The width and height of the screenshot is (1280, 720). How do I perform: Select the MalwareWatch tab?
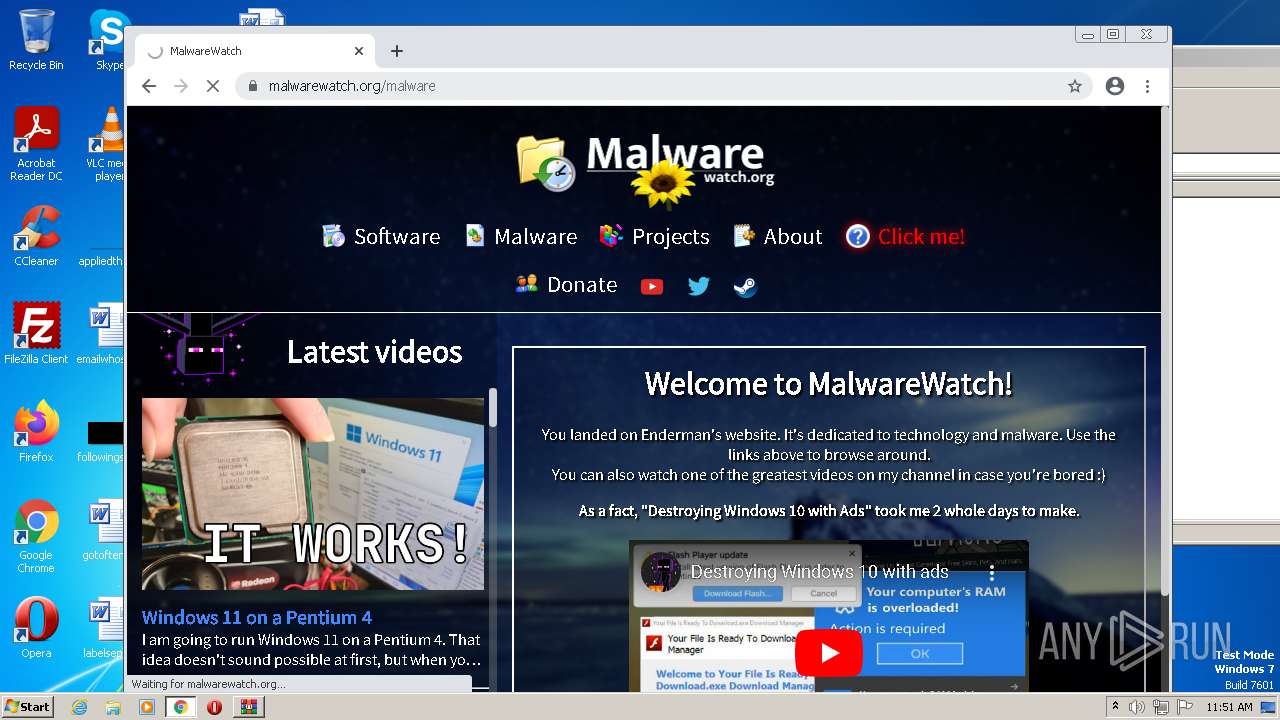click(x=255, y=51)
